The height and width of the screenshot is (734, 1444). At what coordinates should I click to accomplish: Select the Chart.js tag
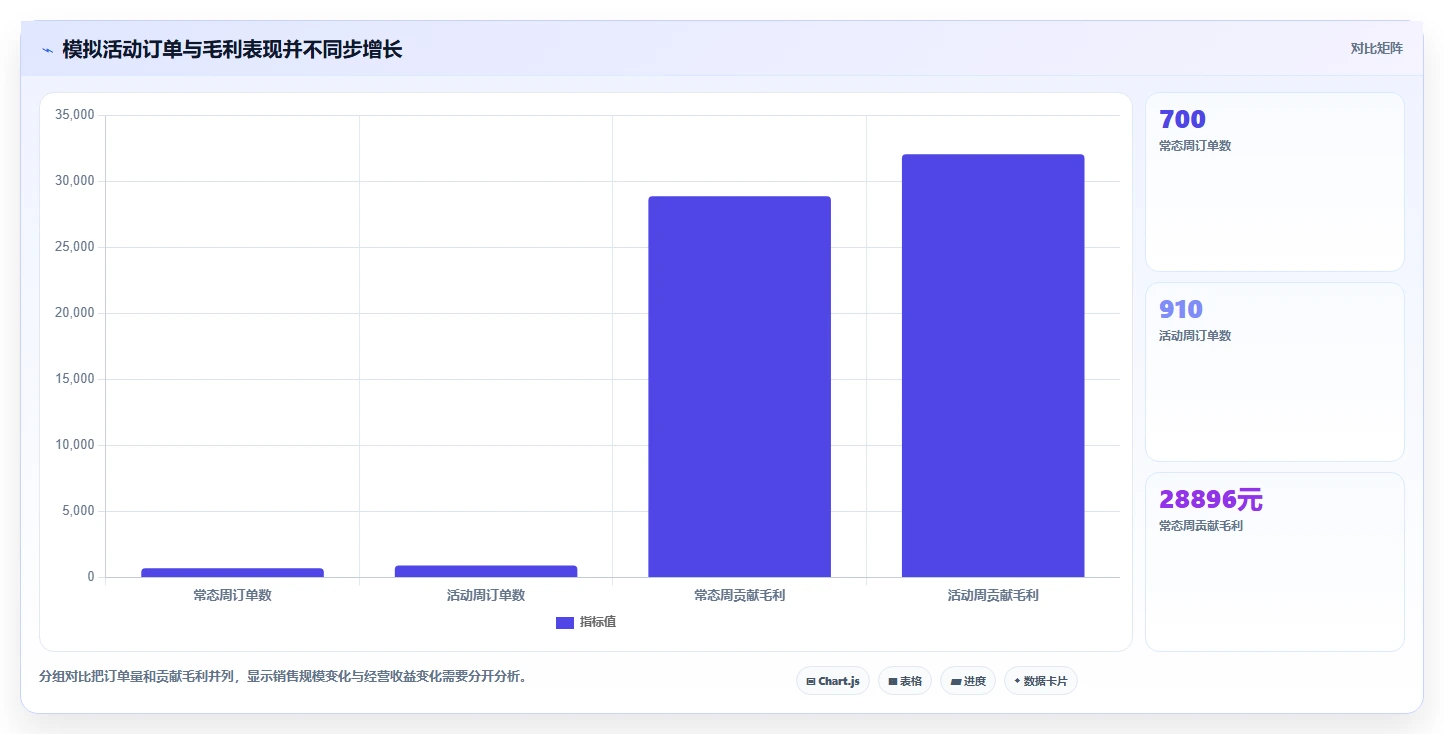[x=833, y=681]
